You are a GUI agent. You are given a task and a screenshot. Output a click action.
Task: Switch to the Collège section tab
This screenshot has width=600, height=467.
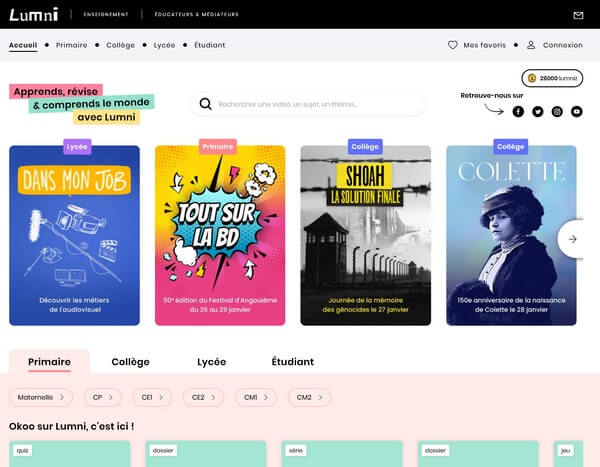pos(130,362)
